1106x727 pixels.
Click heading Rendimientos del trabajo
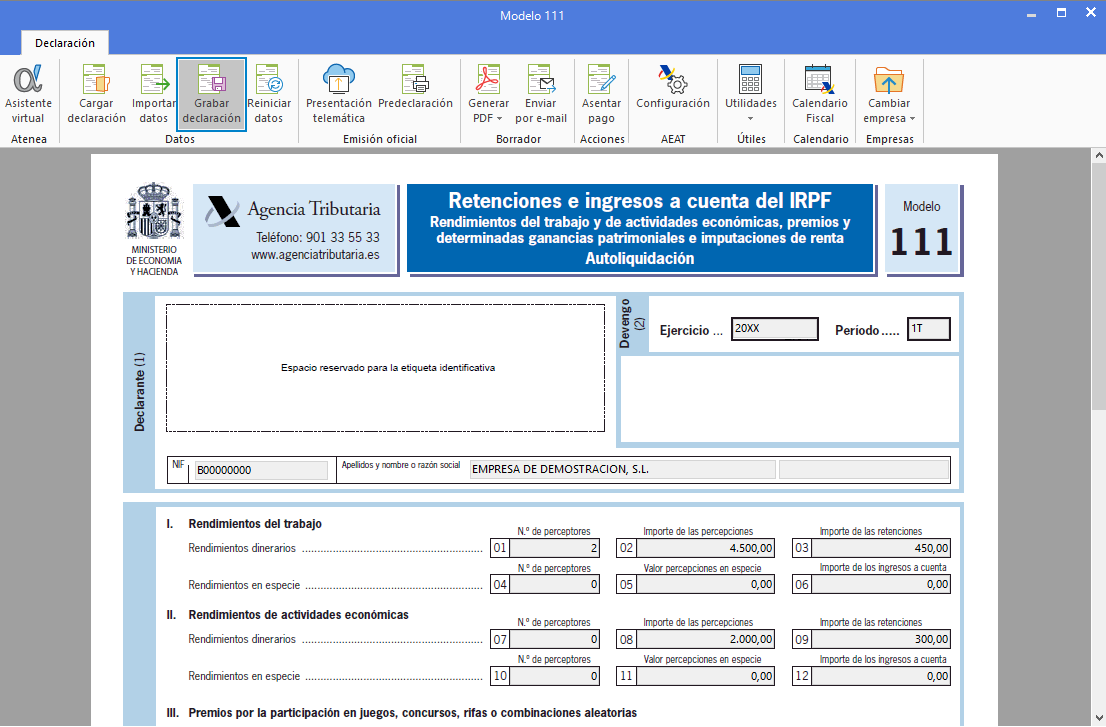point(255,524)
